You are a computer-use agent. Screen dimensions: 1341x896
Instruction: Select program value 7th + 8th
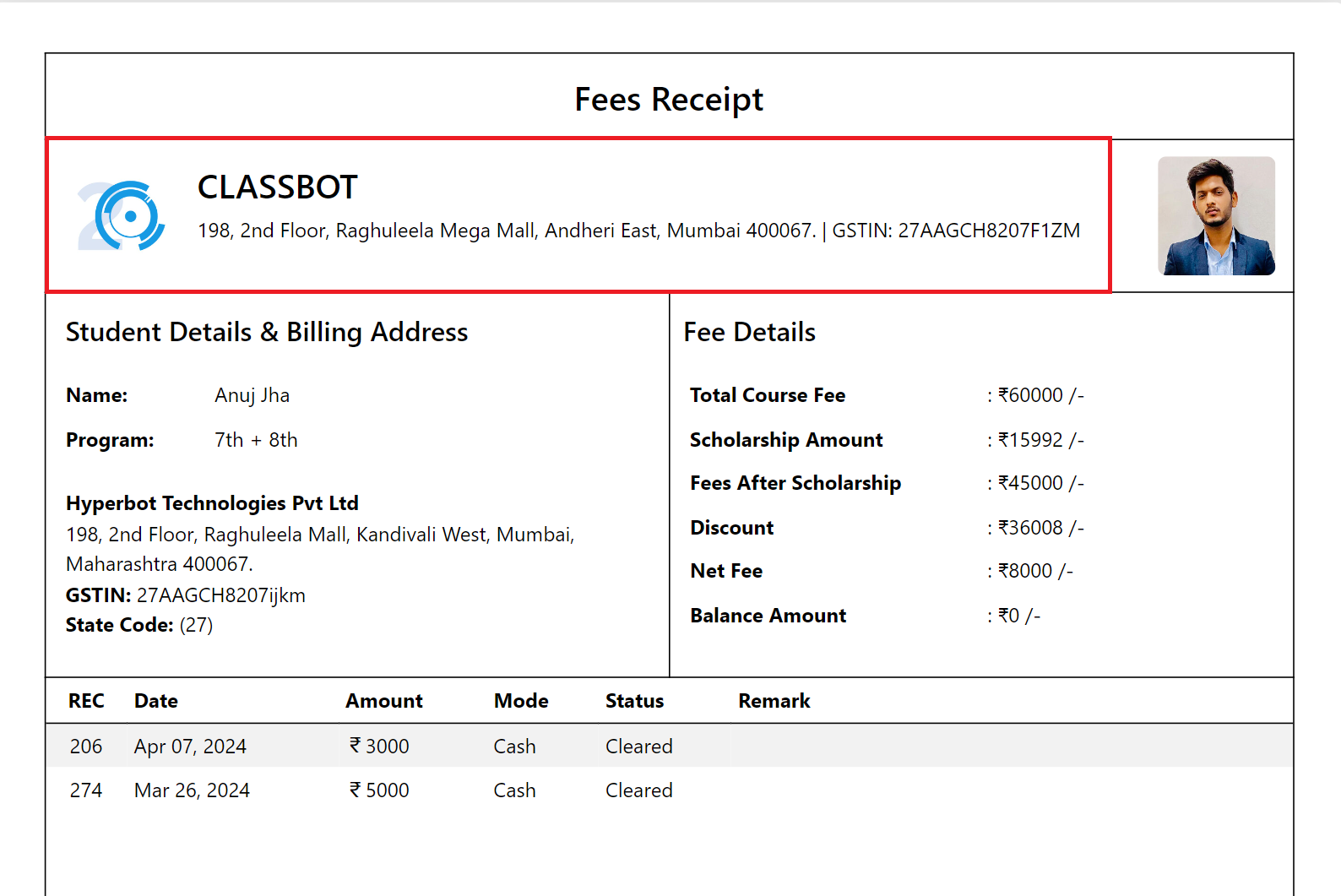pyautogui.click(x=256, y=440)
